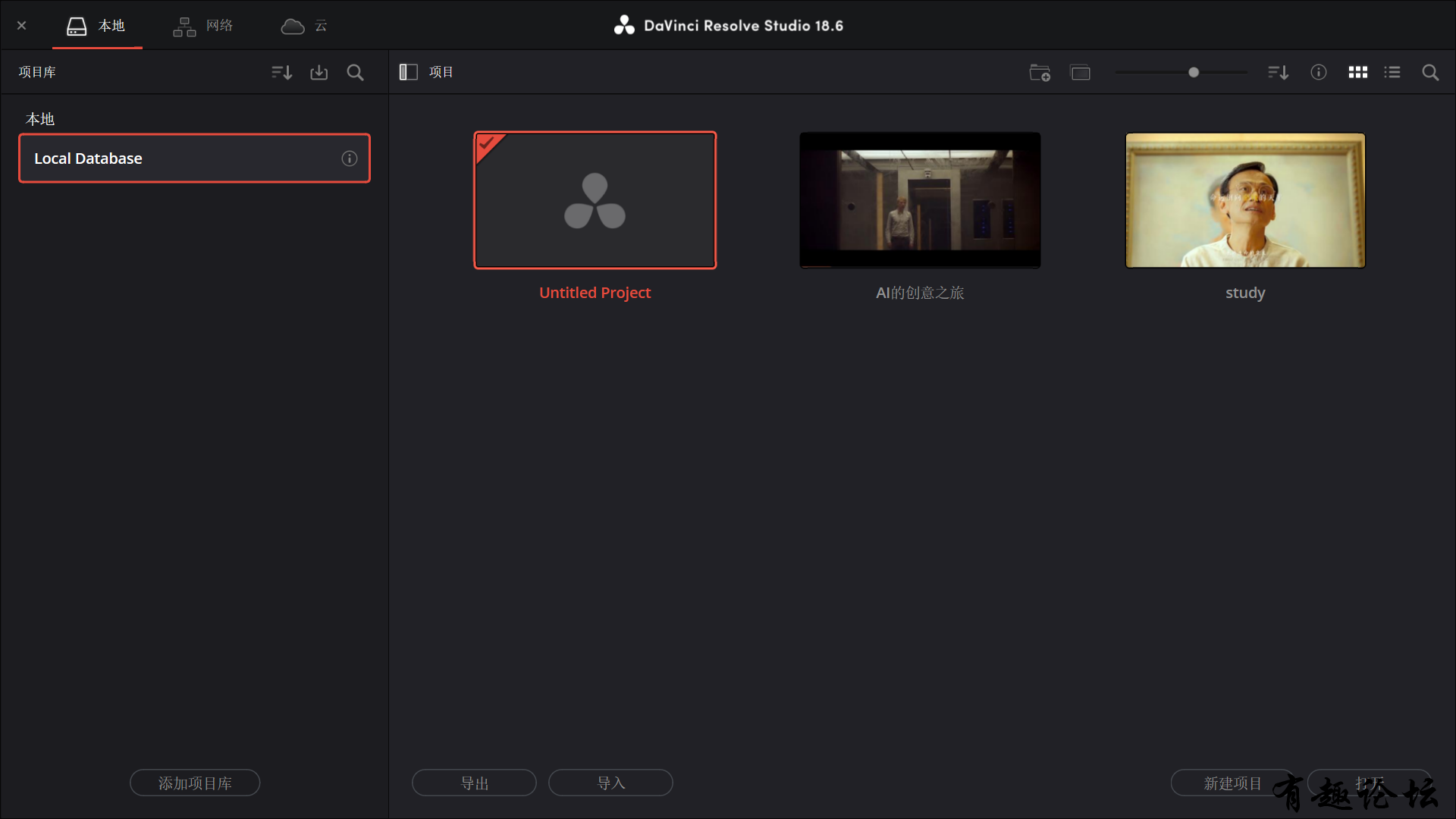Switch to list view

(1392, 72)
